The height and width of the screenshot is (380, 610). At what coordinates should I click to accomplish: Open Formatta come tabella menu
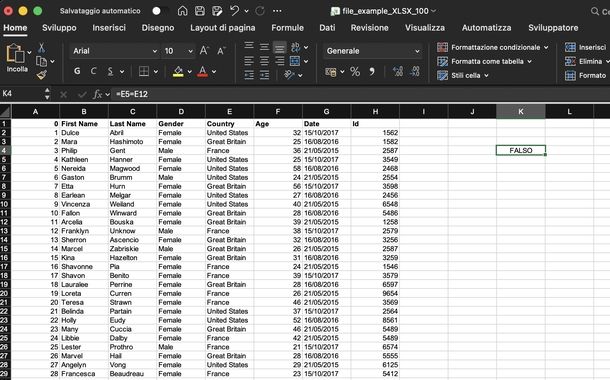click(484, 61)
